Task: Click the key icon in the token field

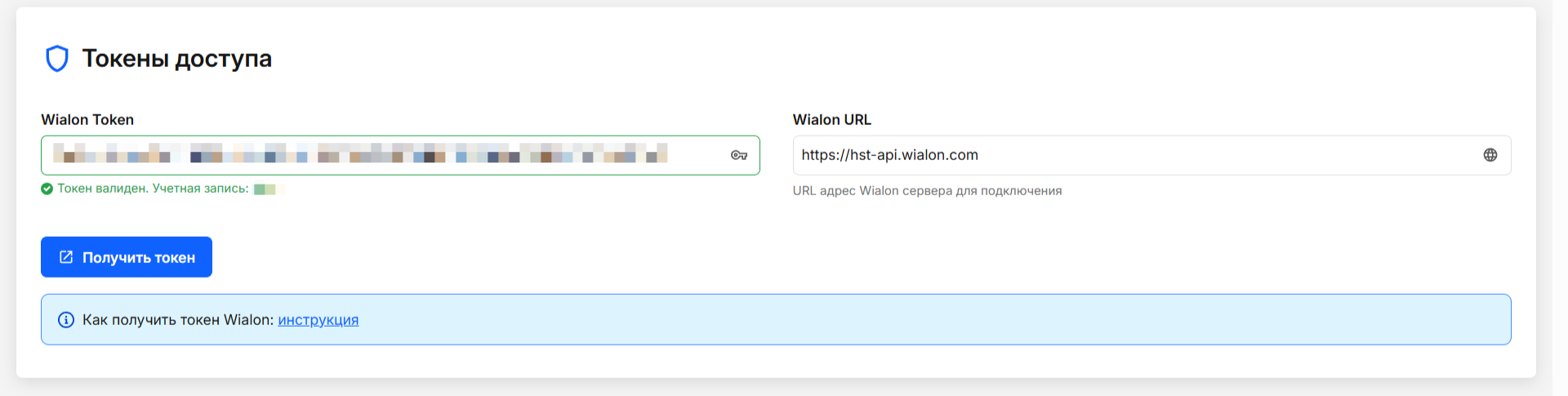Action: click(x=739, y=155)
